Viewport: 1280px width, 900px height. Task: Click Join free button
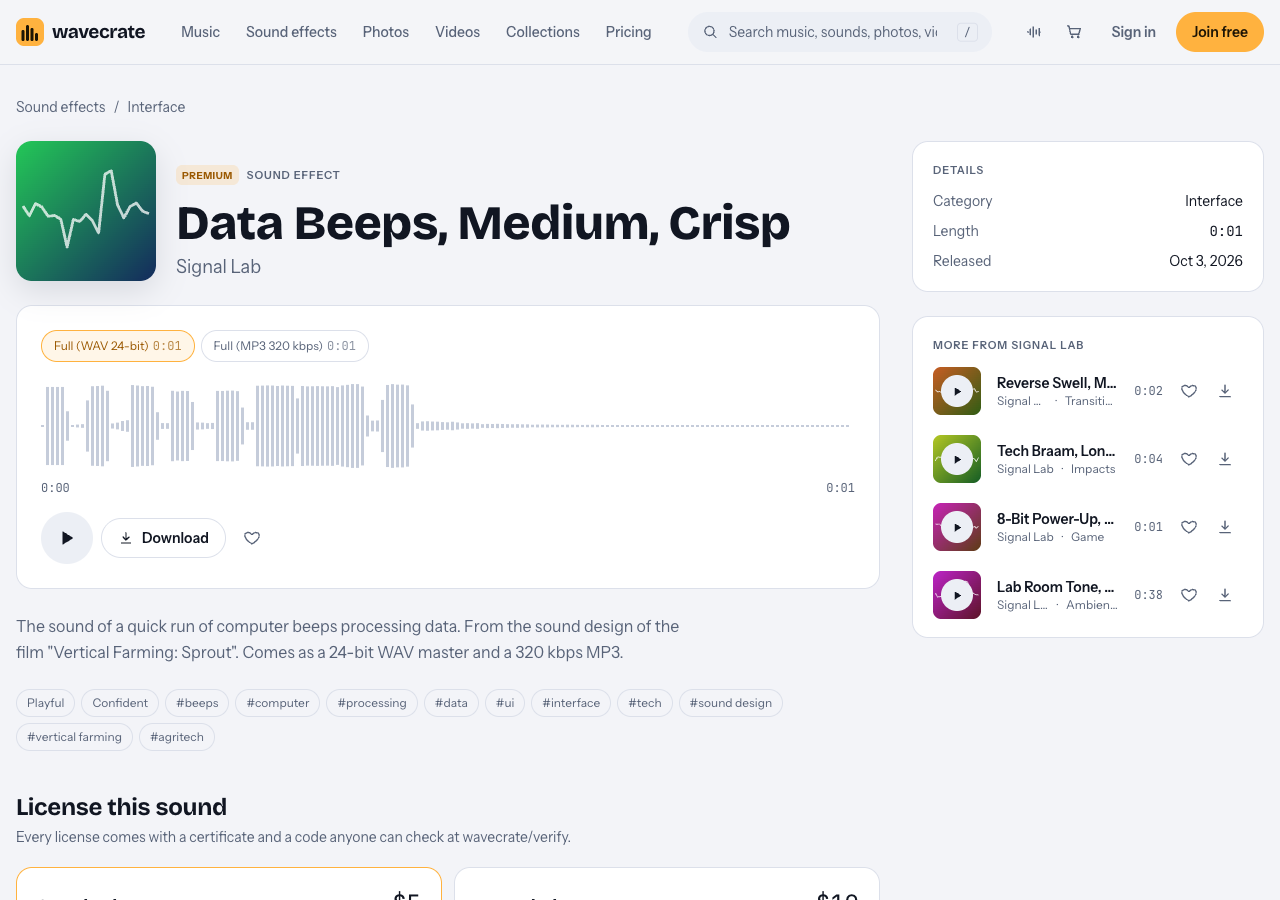(x=1220, y=32)
